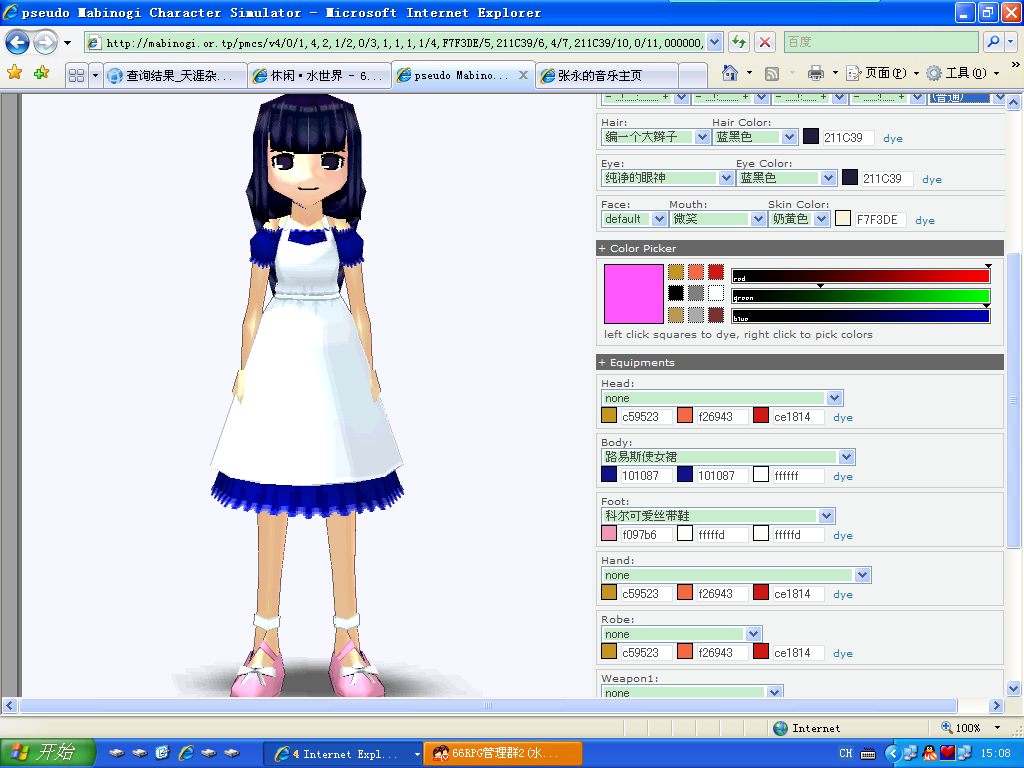Click the red gradient slider bar
This screenshot has height=768, width=1024.
[861, 276]
